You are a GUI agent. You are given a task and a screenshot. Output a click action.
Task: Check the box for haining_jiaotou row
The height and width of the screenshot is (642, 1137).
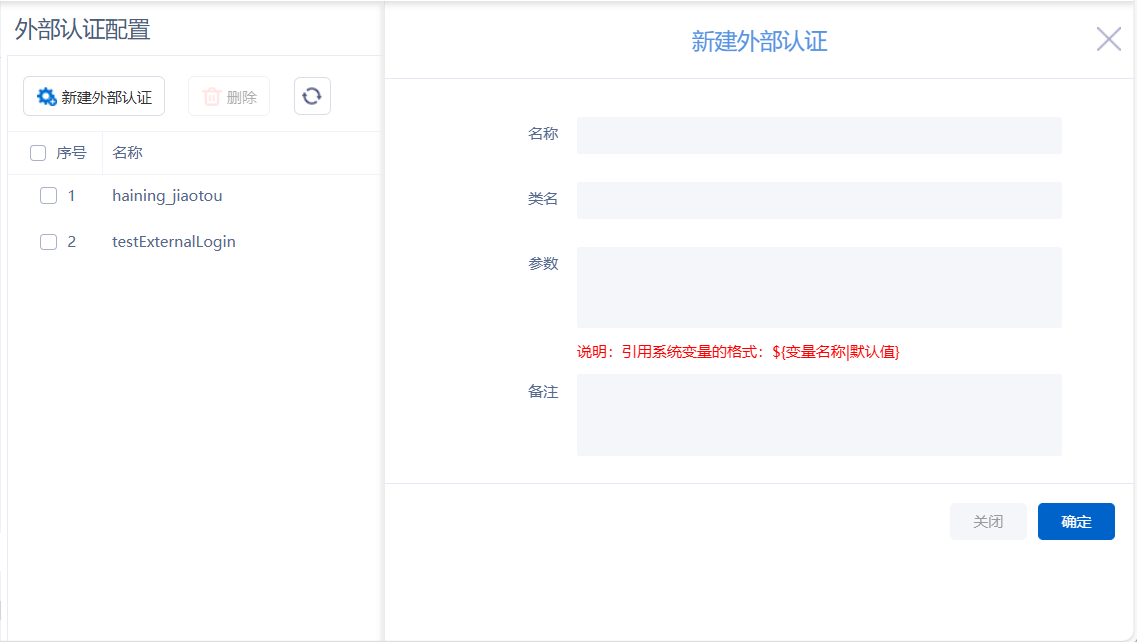[x=48, y=196]
